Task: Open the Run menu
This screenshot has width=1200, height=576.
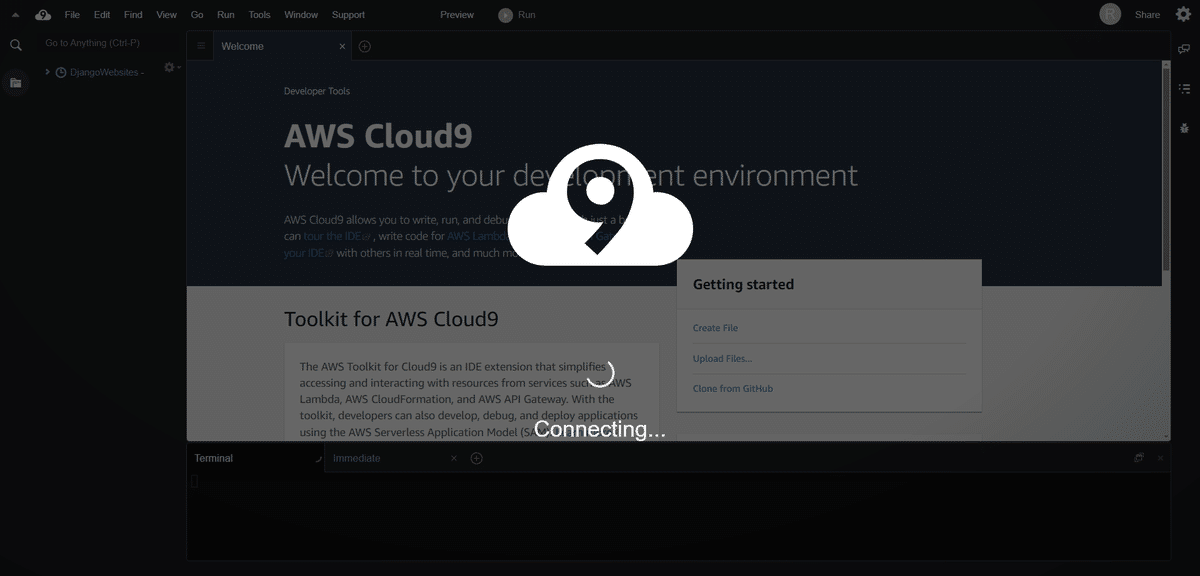Action: point(226,15)
